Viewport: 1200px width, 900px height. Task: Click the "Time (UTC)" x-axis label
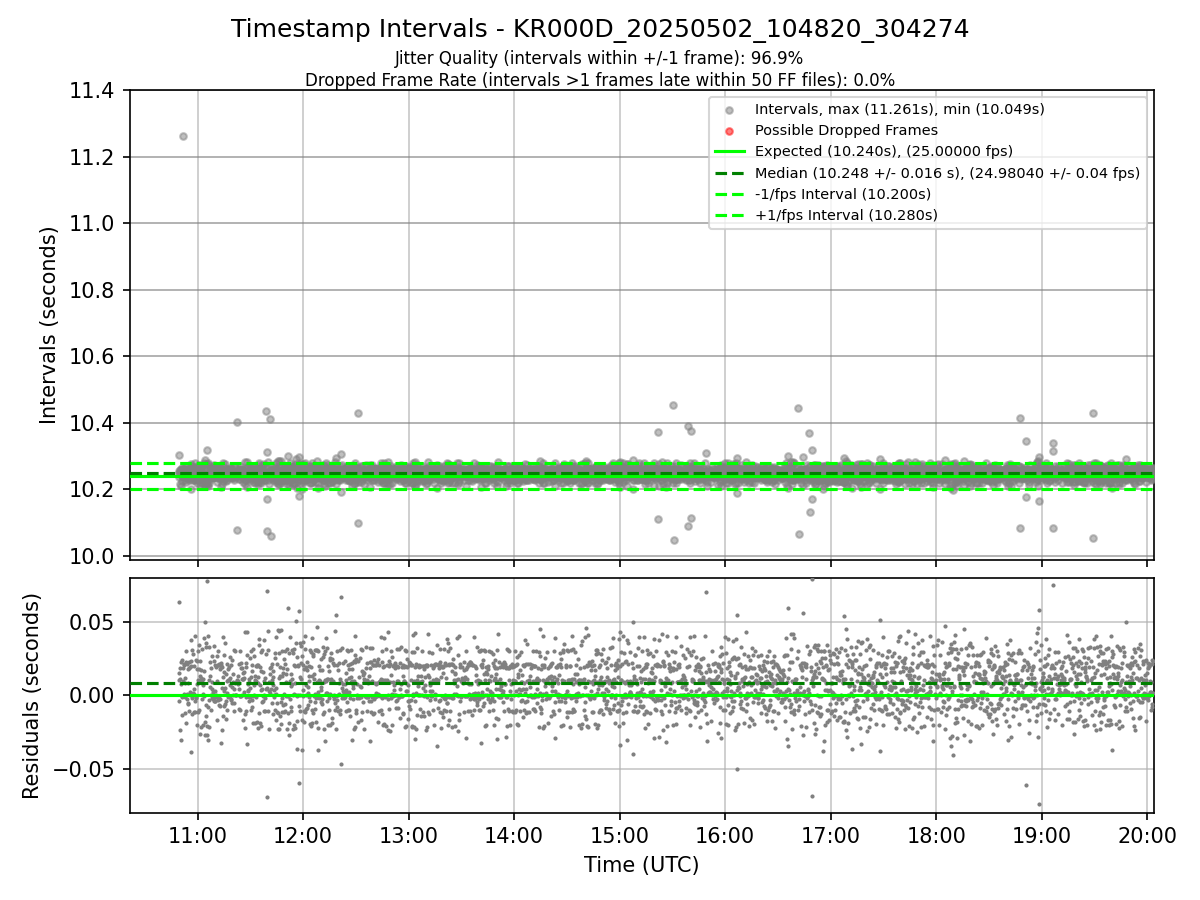tap(642, 865)
